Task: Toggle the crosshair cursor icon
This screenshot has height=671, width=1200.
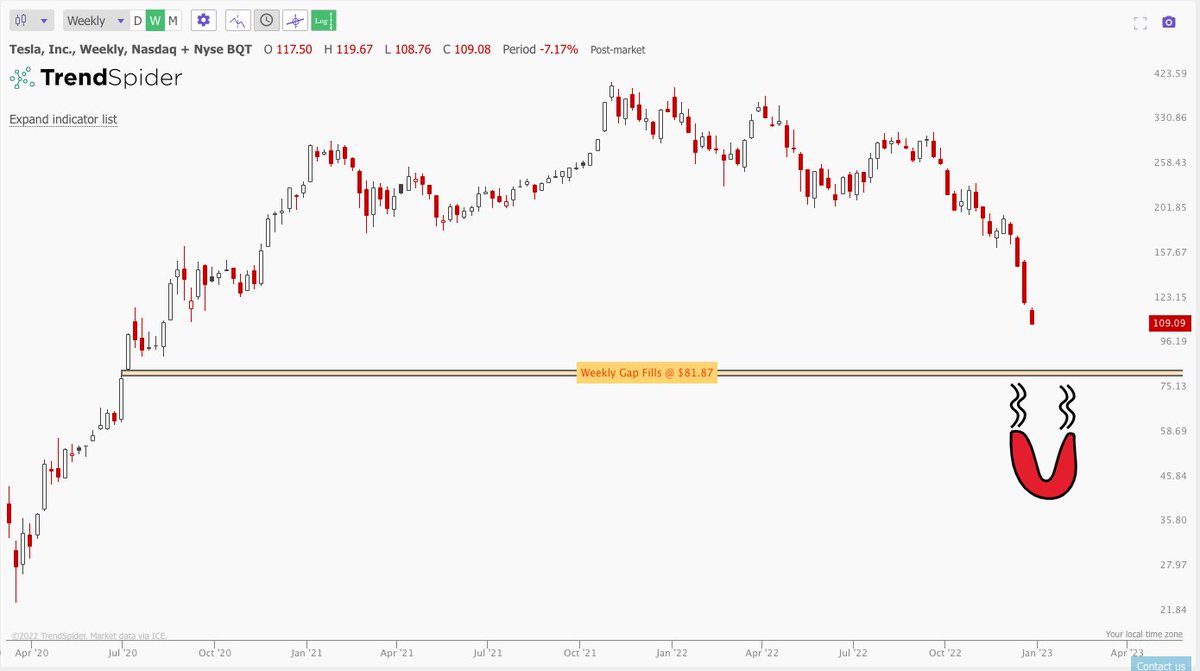Action: click(295, 20)
